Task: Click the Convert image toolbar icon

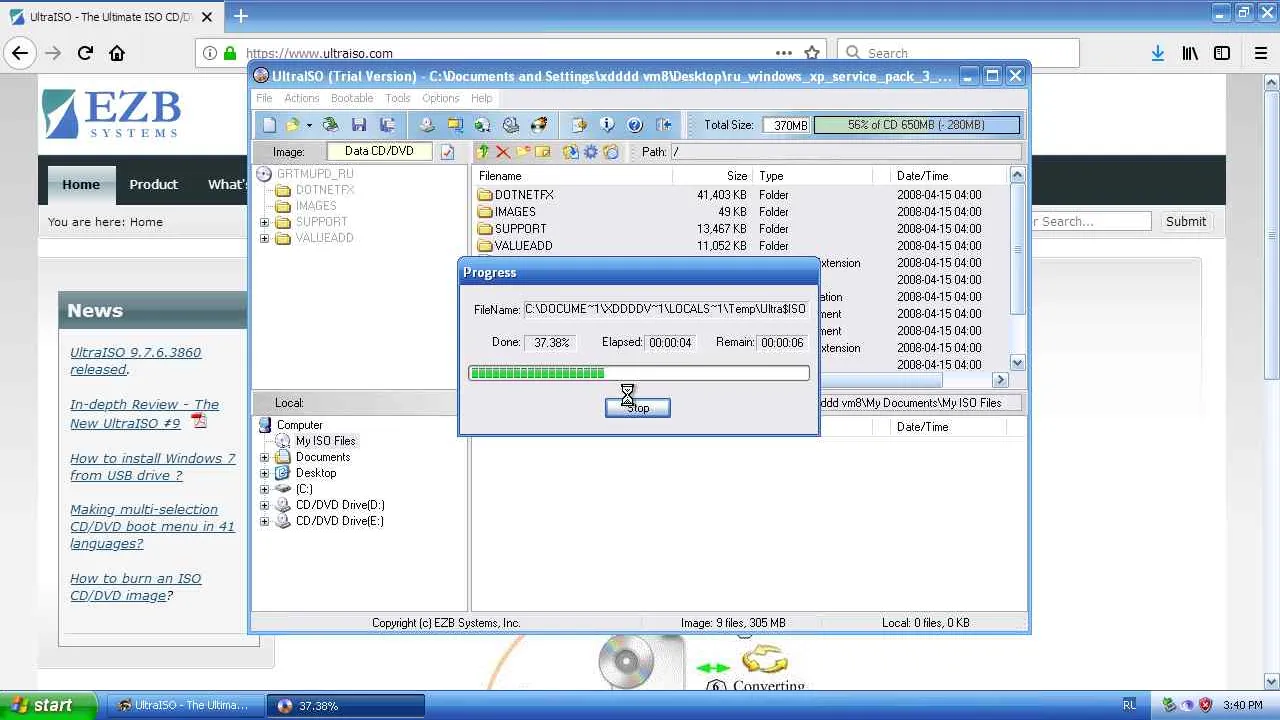Action: (483, 125)
